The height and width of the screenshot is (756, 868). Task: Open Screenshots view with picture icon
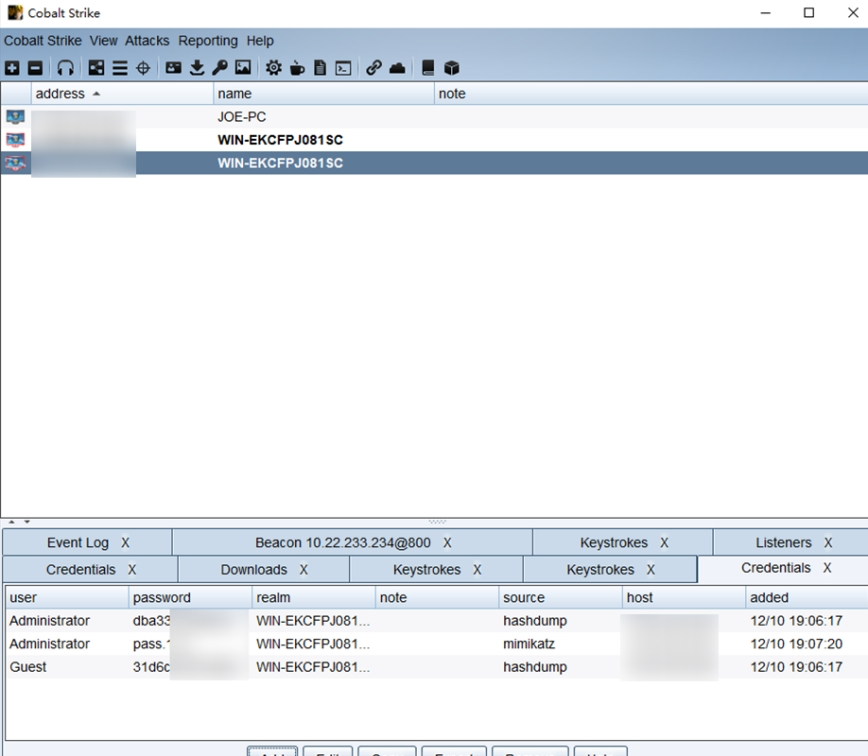243,67
